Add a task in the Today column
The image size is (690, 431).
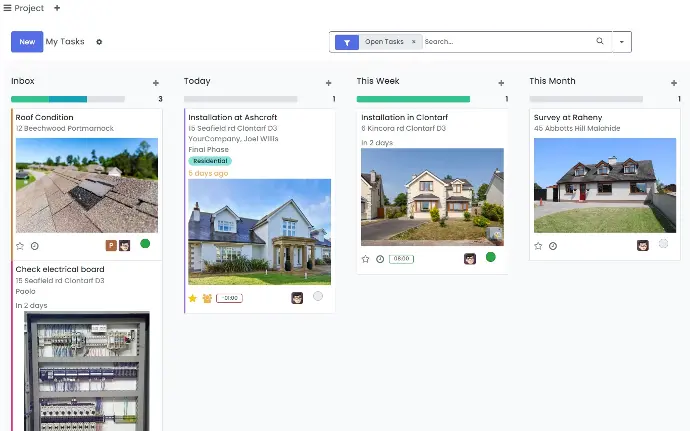tap(328, 83)
